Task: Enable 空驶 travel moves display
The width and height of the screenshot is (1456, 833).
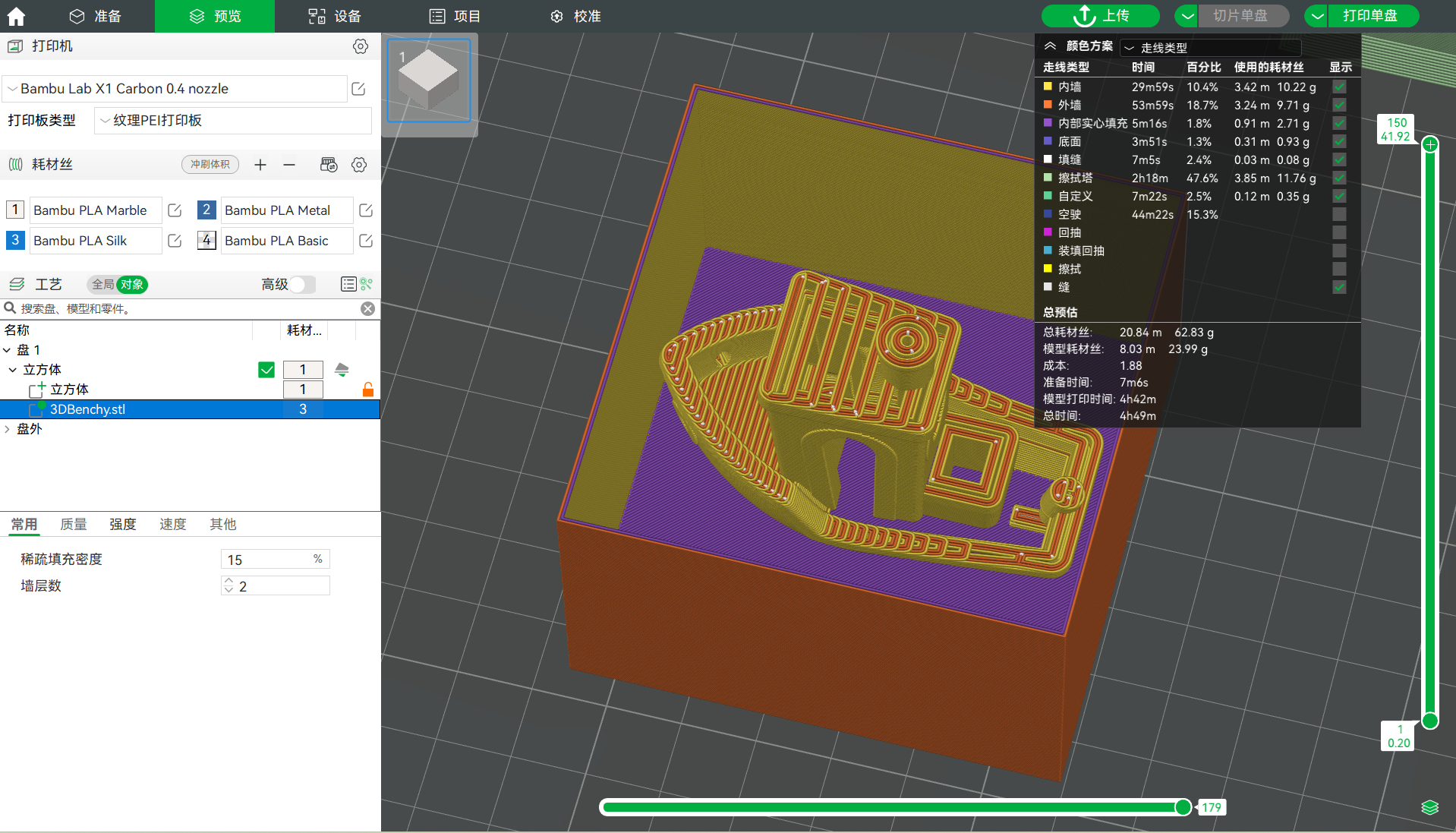Action: 1339,215
